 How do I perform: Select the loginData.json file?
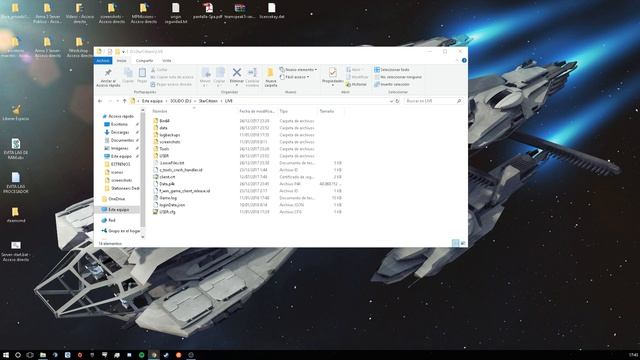169,205
